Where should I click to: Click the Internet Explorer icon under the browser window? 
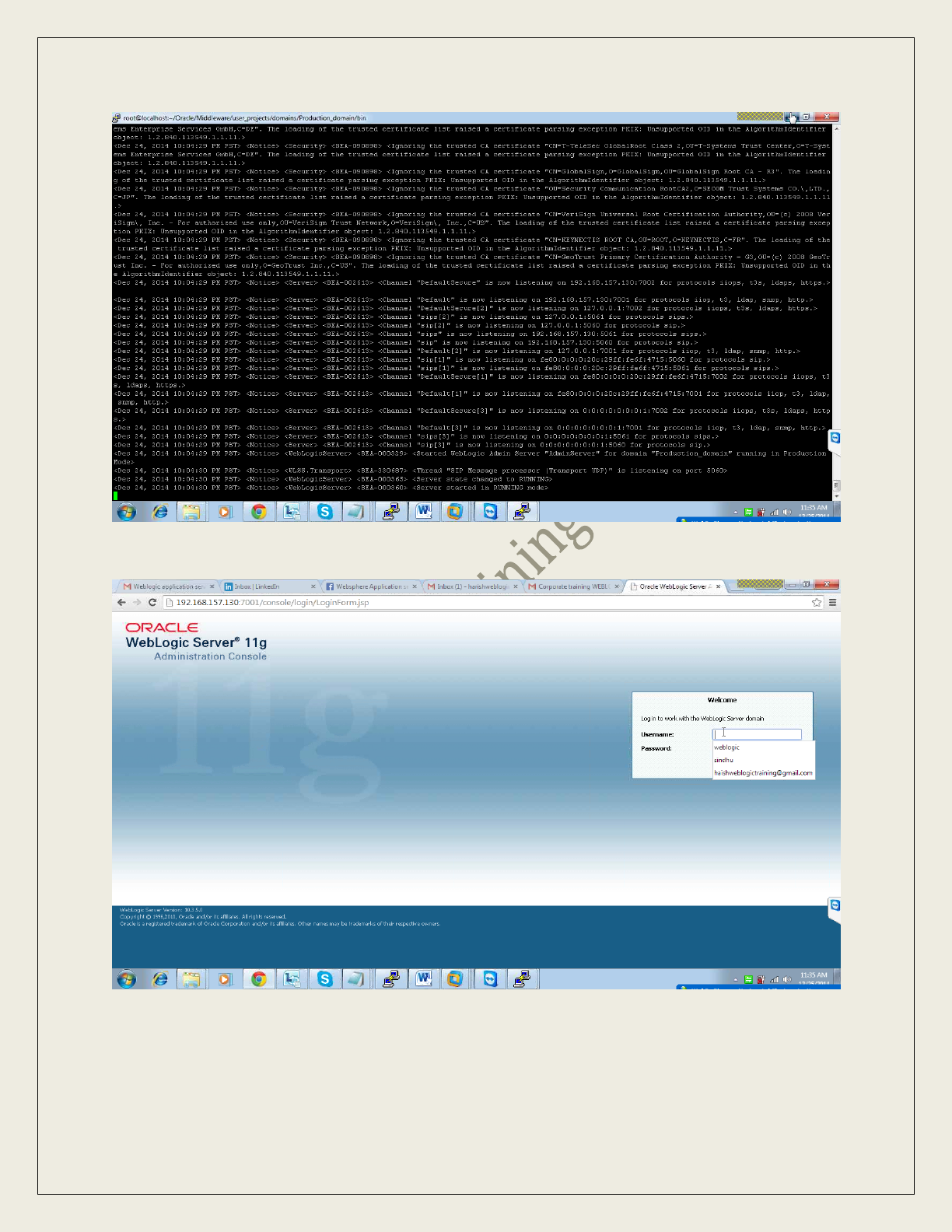pyautogui.click(x=160, y=978)
